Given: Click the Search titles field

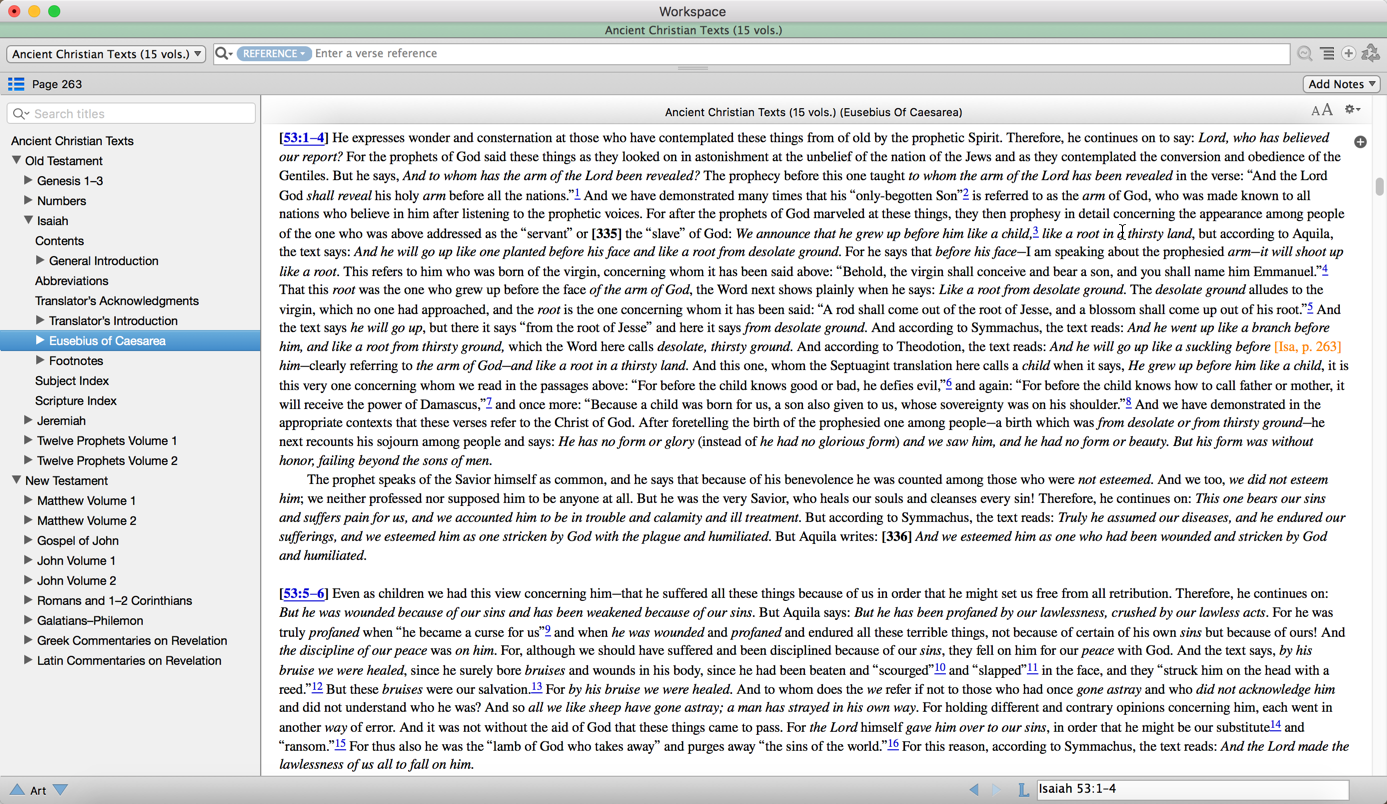Looking at the screenshot, I should click(x=131, y=114).
